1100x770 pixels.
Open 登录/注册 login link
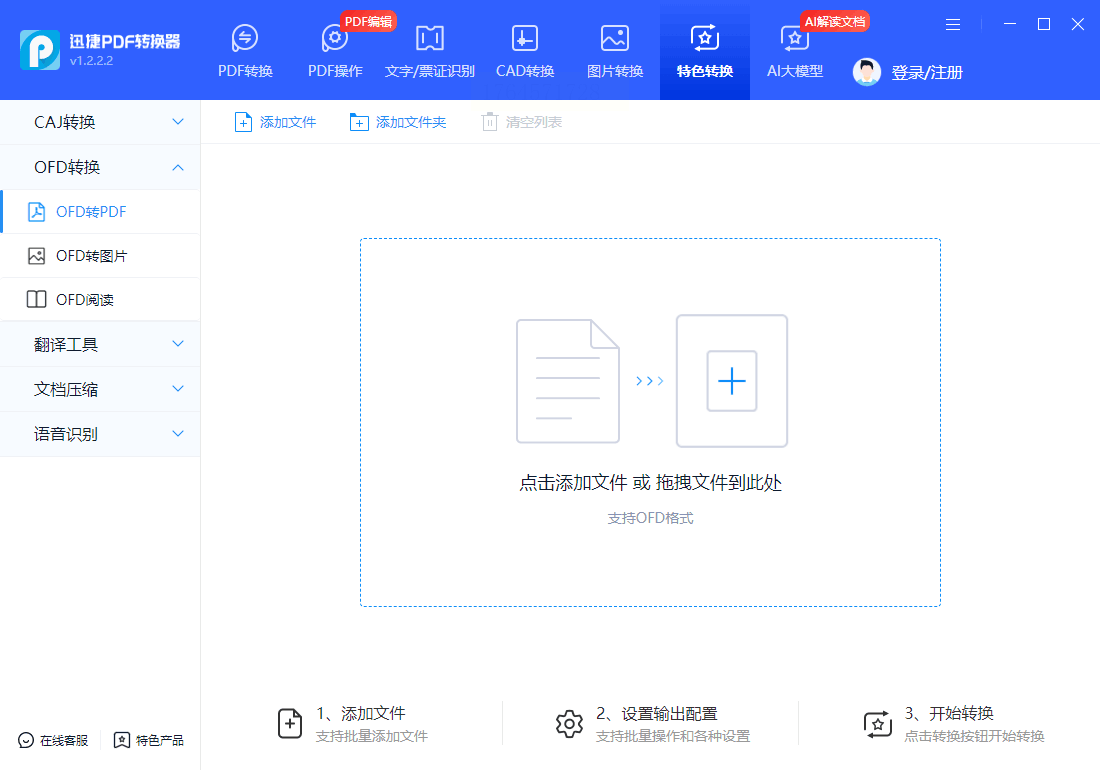coord(927,72)
